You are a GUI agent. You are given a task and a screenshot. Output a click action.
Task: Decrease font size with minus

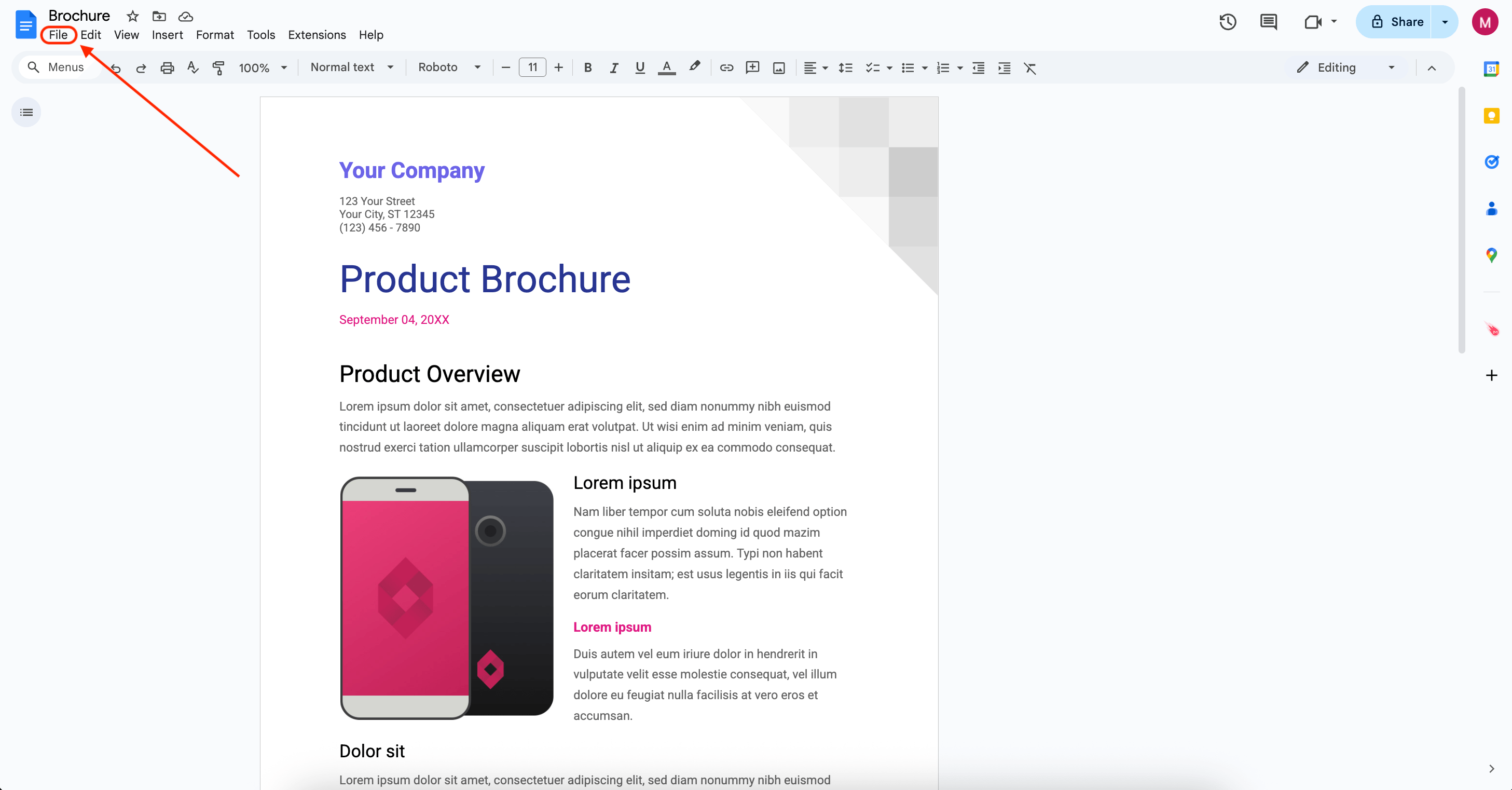tap(505, 68)
